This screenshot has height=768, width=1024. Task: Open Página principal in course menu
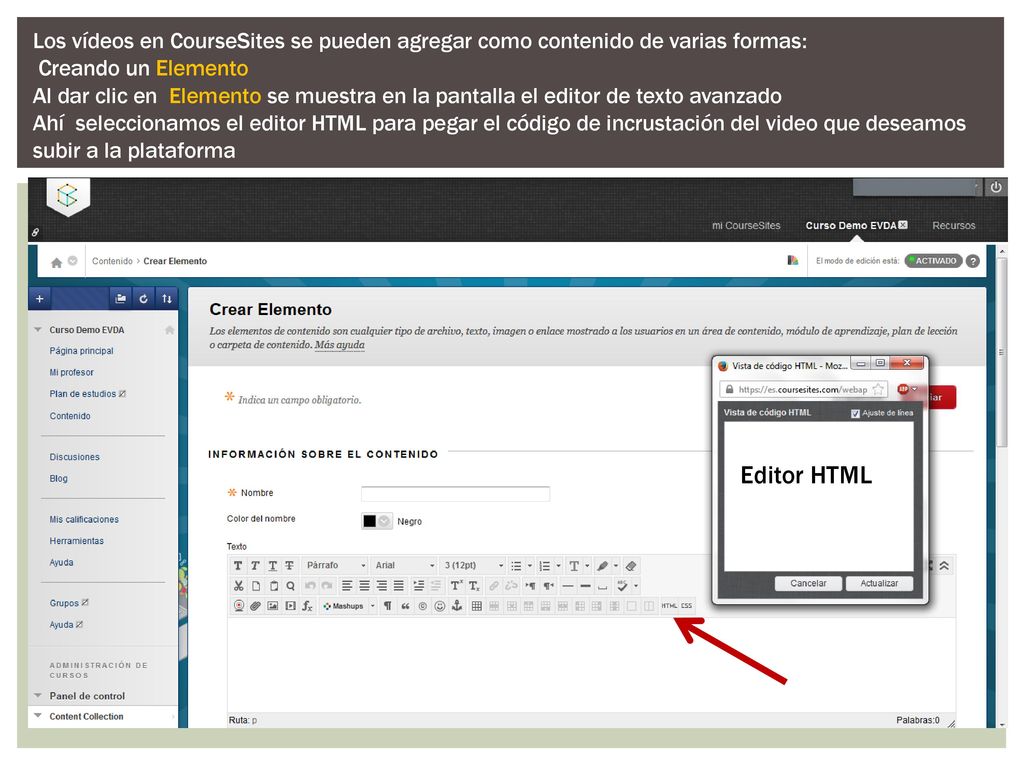click(82, 351)
